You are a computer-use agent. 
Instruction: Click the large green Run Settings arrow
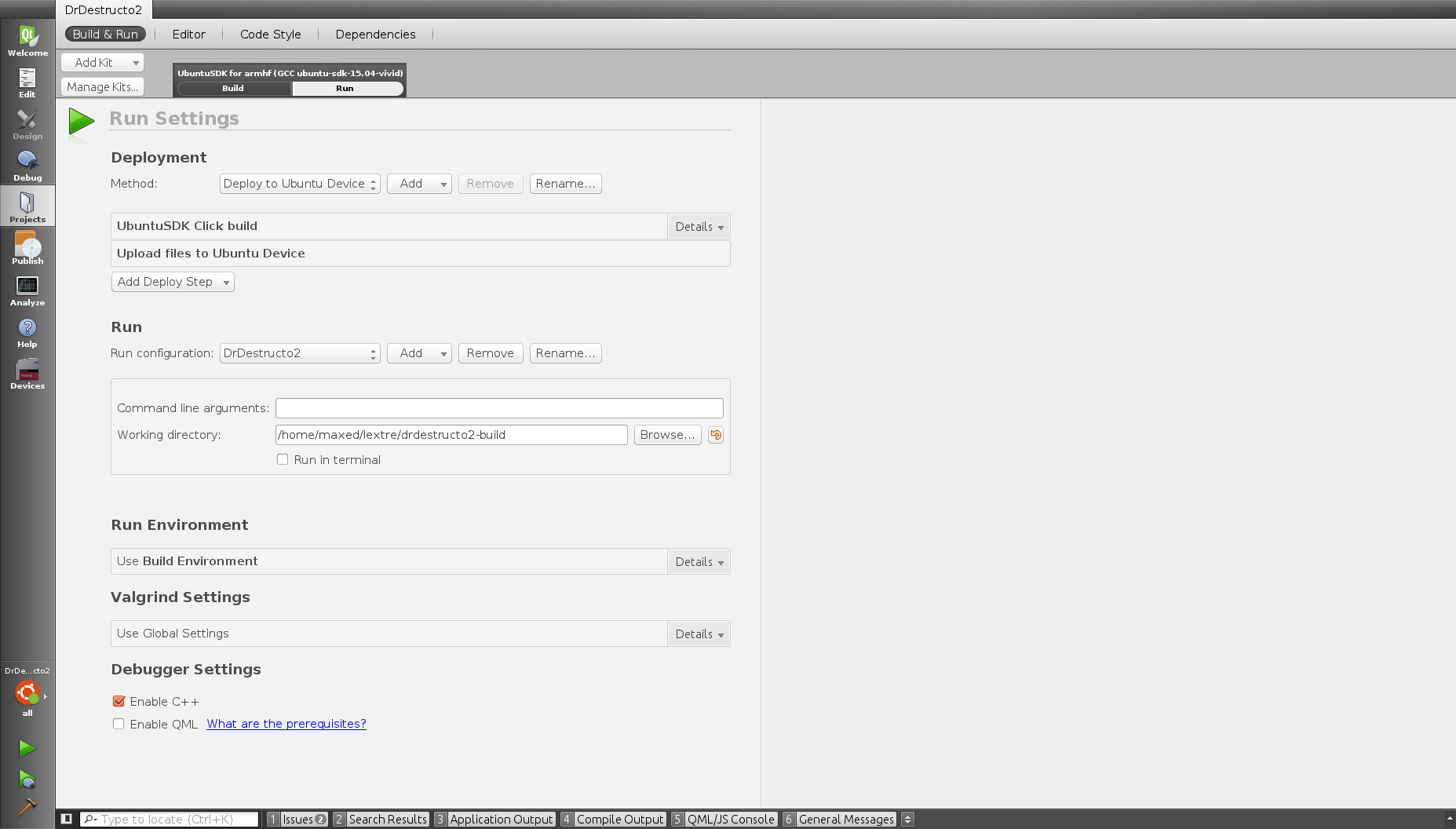click(x=81, y=122)
